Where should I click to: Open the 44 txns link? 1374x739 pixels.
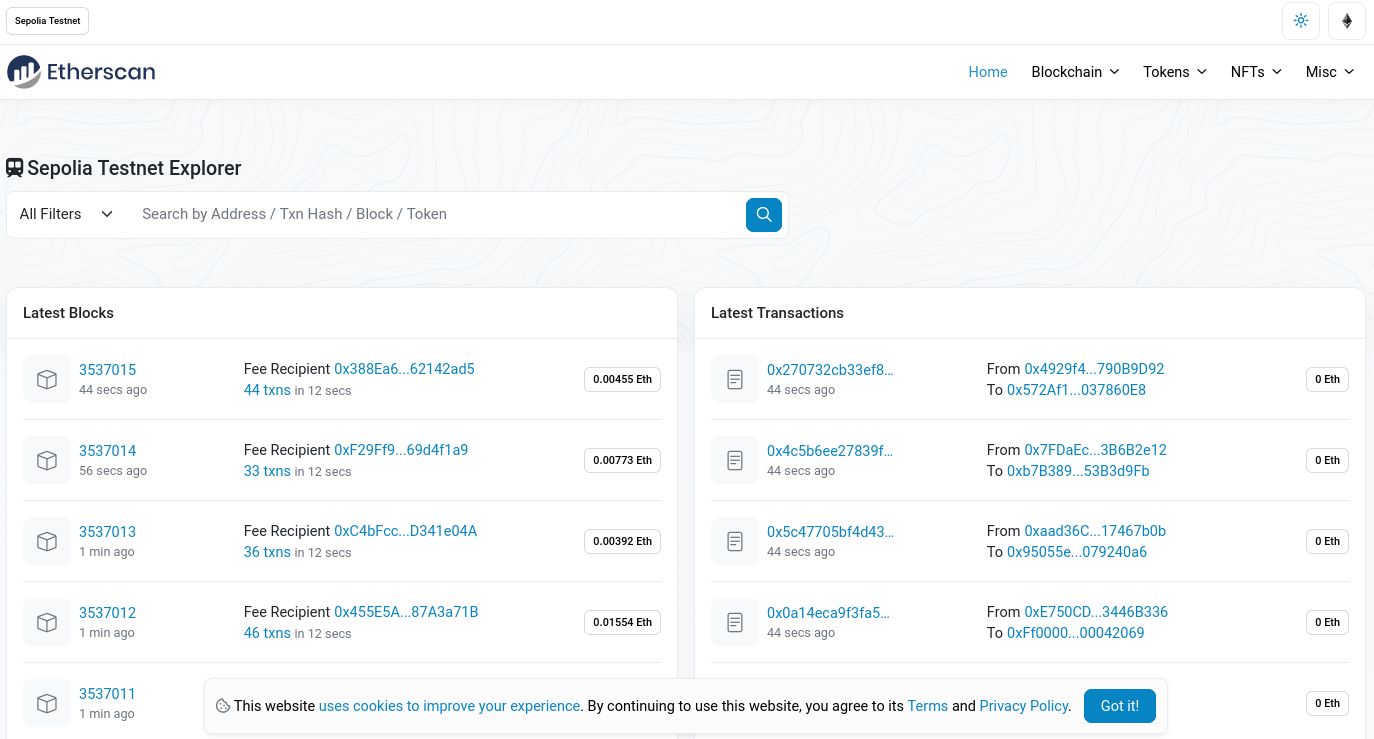click(x=267, y=390)
